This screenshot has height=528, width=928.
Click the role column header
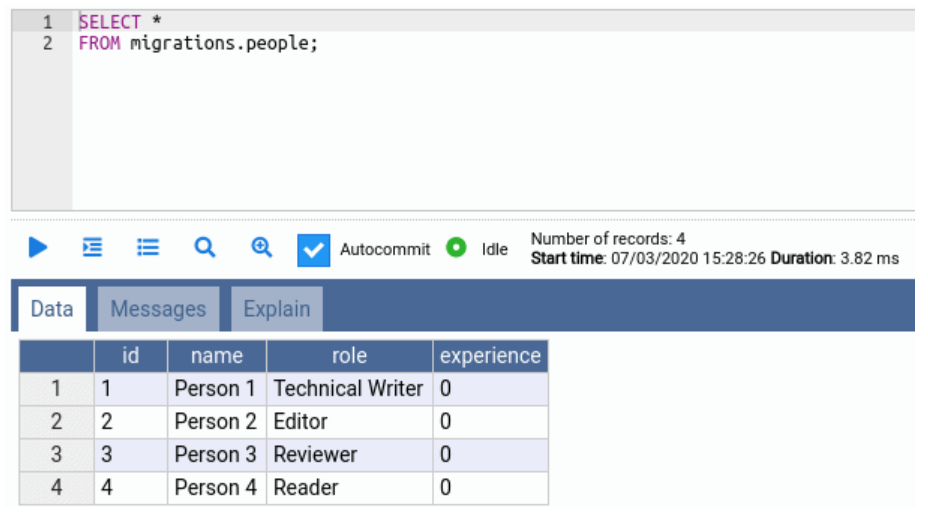(x=349, y=356)
